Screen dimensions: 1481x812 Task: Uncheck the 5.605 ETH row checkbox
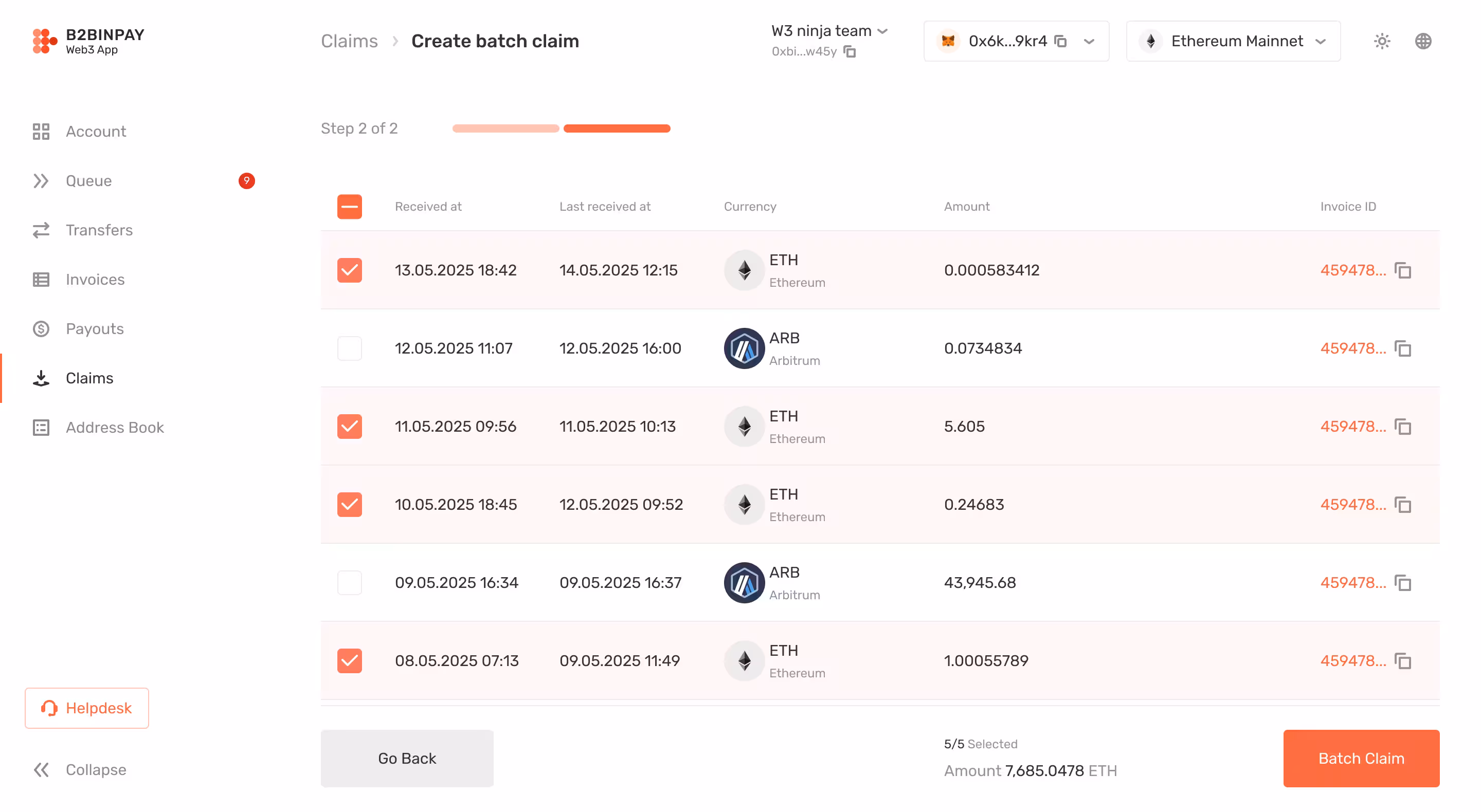(350, 427)
